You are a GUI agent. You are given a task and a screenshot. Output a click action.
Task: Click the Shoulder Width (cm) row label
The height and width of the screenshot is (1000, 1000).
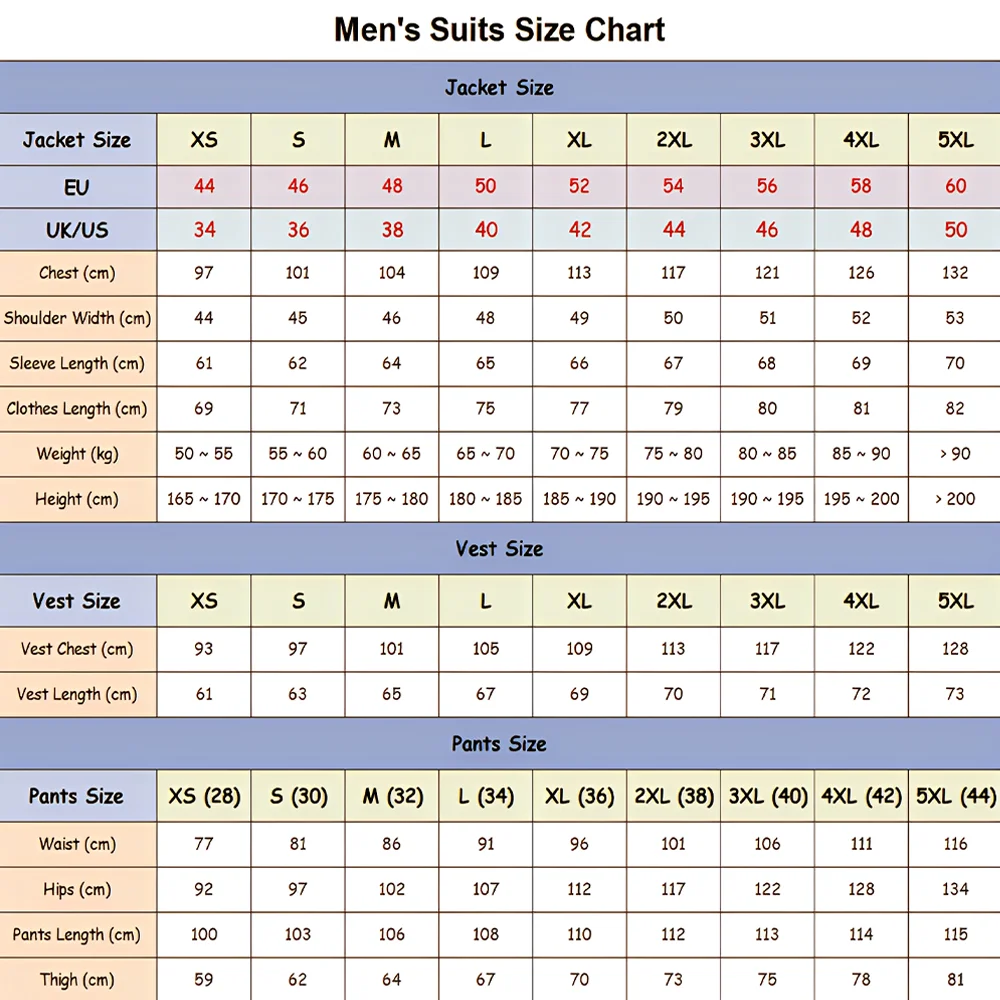[77, 318]
